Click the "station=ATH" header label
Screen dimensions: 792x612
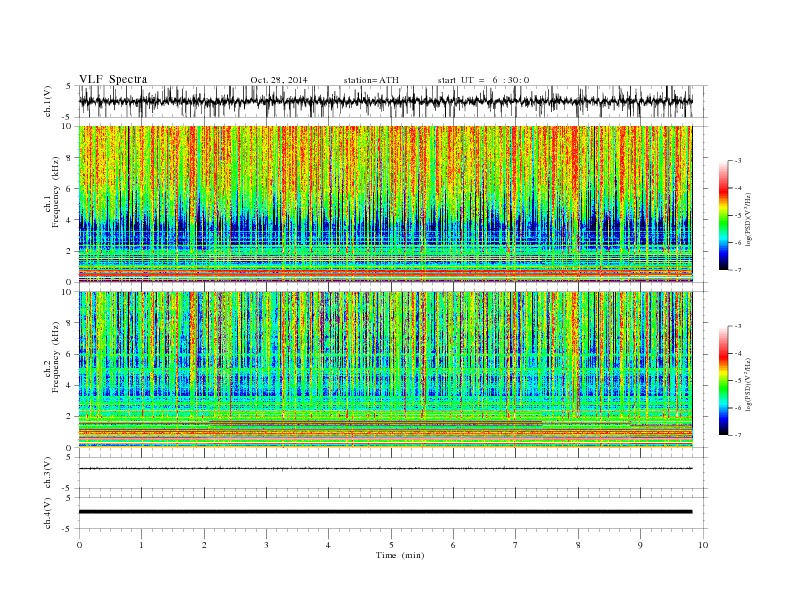pyautogui.click(x=371, y=80)
